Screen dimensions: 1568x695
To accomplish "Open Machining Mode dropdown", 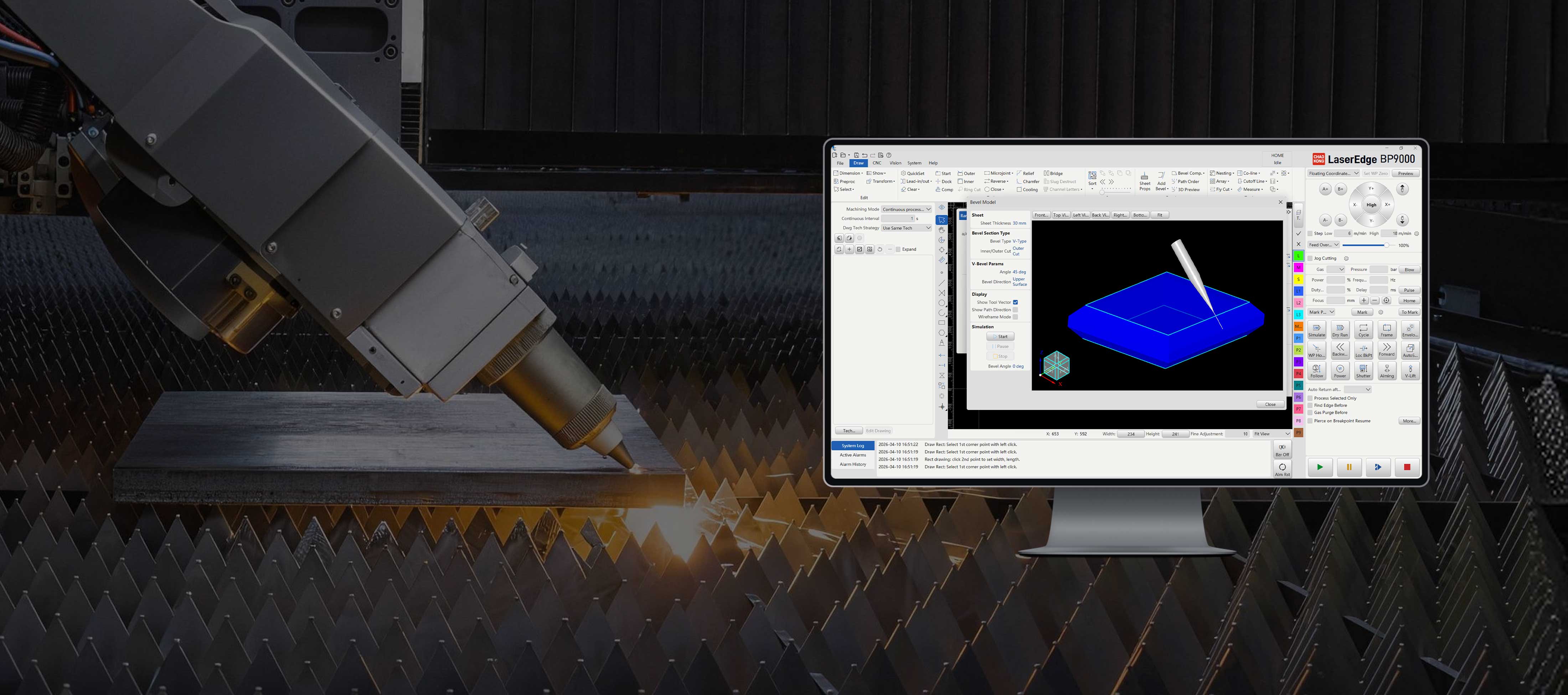I will click(906, 209).
